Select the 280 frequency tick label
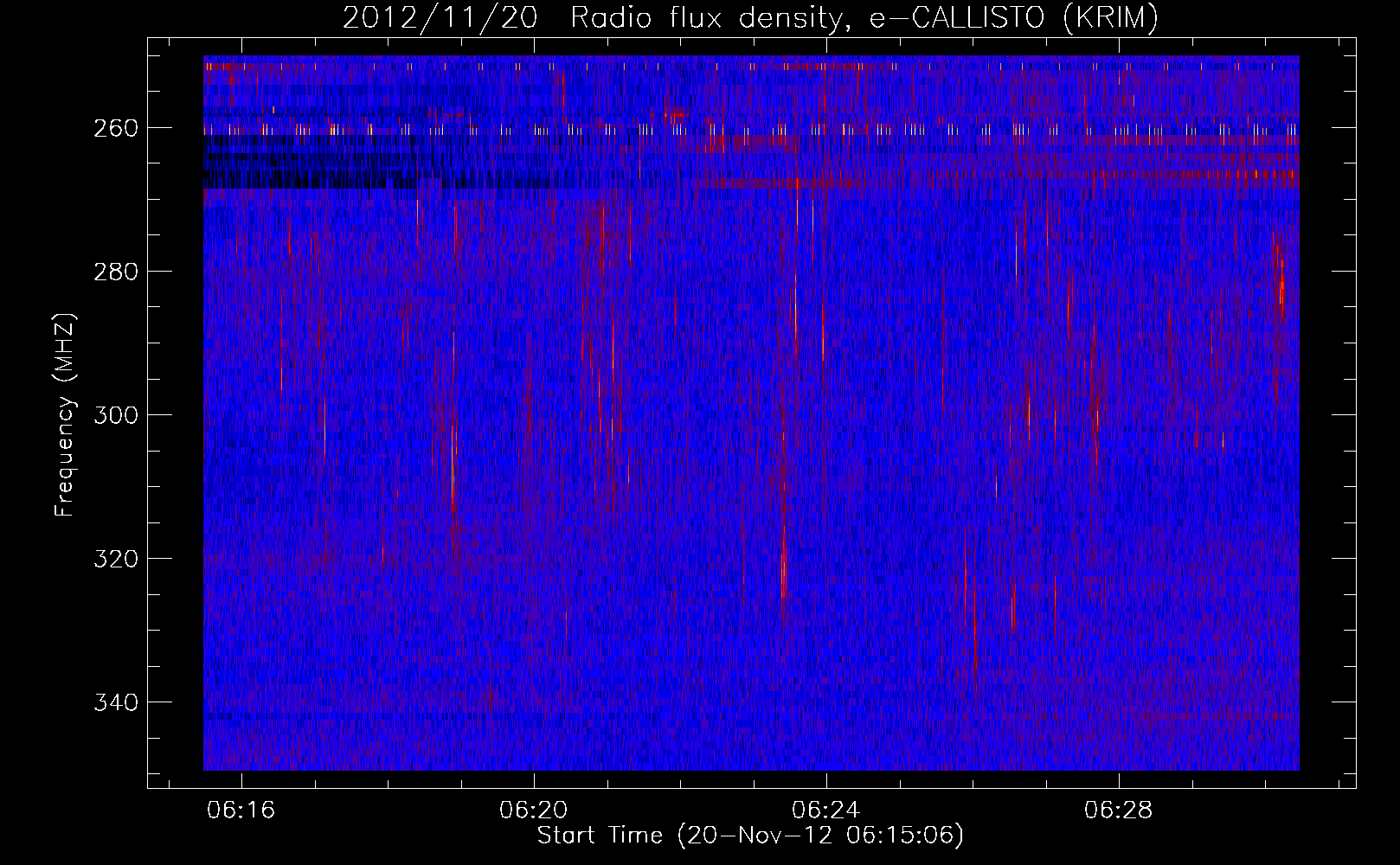 [115, 272]
